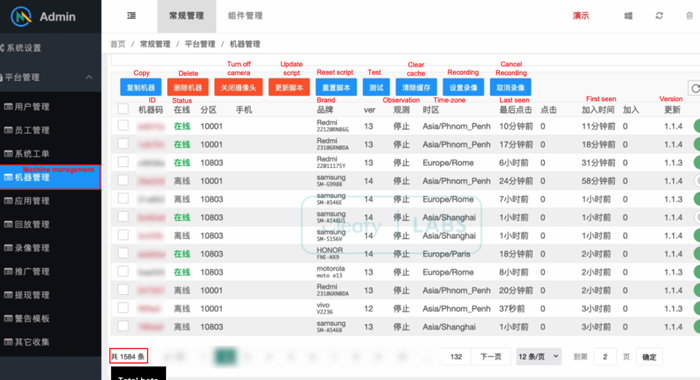Click the 系统工单 sidebar icon
Viewport: 700px width, 380px height.
(8, 154)
